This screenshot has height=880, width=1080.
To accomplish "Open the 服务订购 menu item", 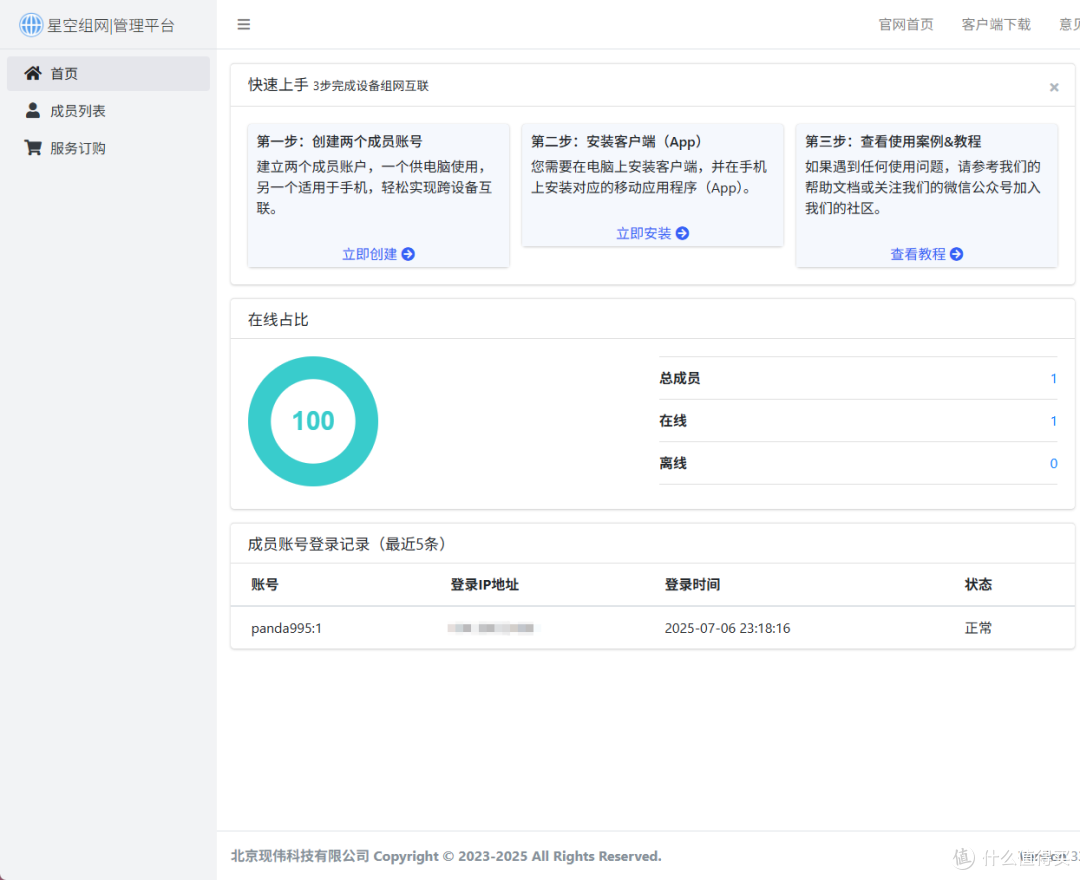I will coord(108,148).
